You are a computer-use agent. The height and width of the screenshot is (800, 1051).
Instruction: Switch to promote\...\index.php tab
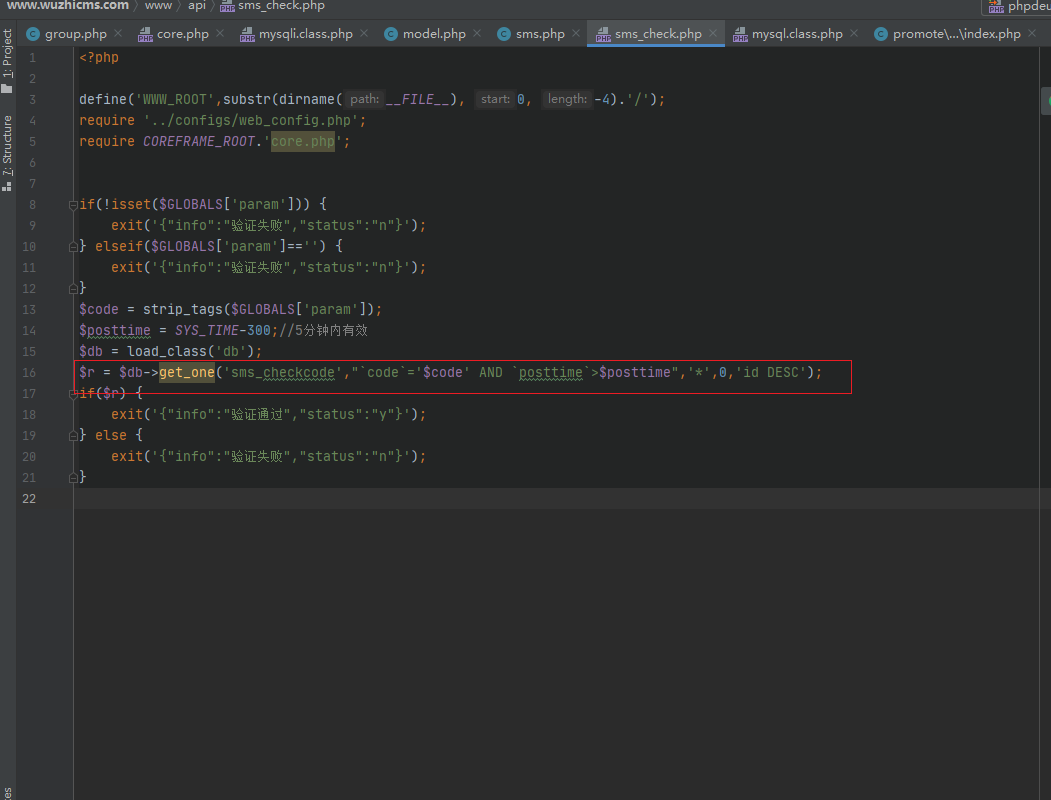[x=956, y=34]
